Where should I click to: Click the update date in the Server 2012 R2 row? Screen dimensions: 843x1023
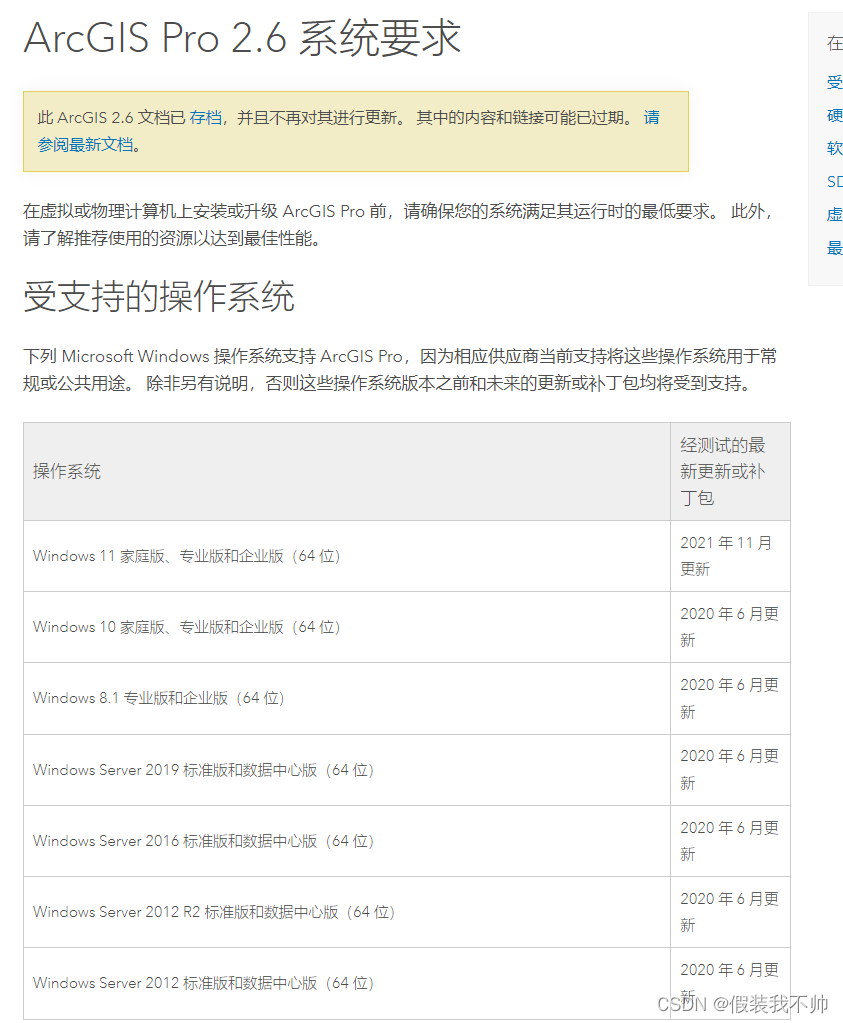[x=729, y=912]
